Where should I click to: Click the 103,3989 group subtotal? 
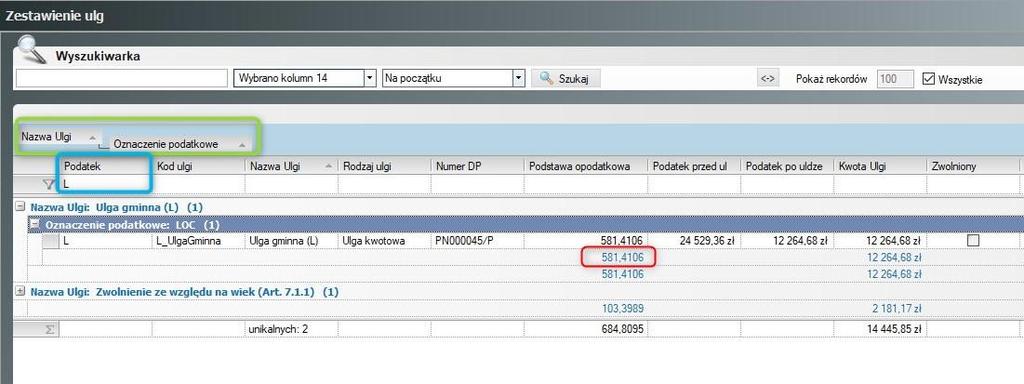pyautogui.click(x=622, y=308)
